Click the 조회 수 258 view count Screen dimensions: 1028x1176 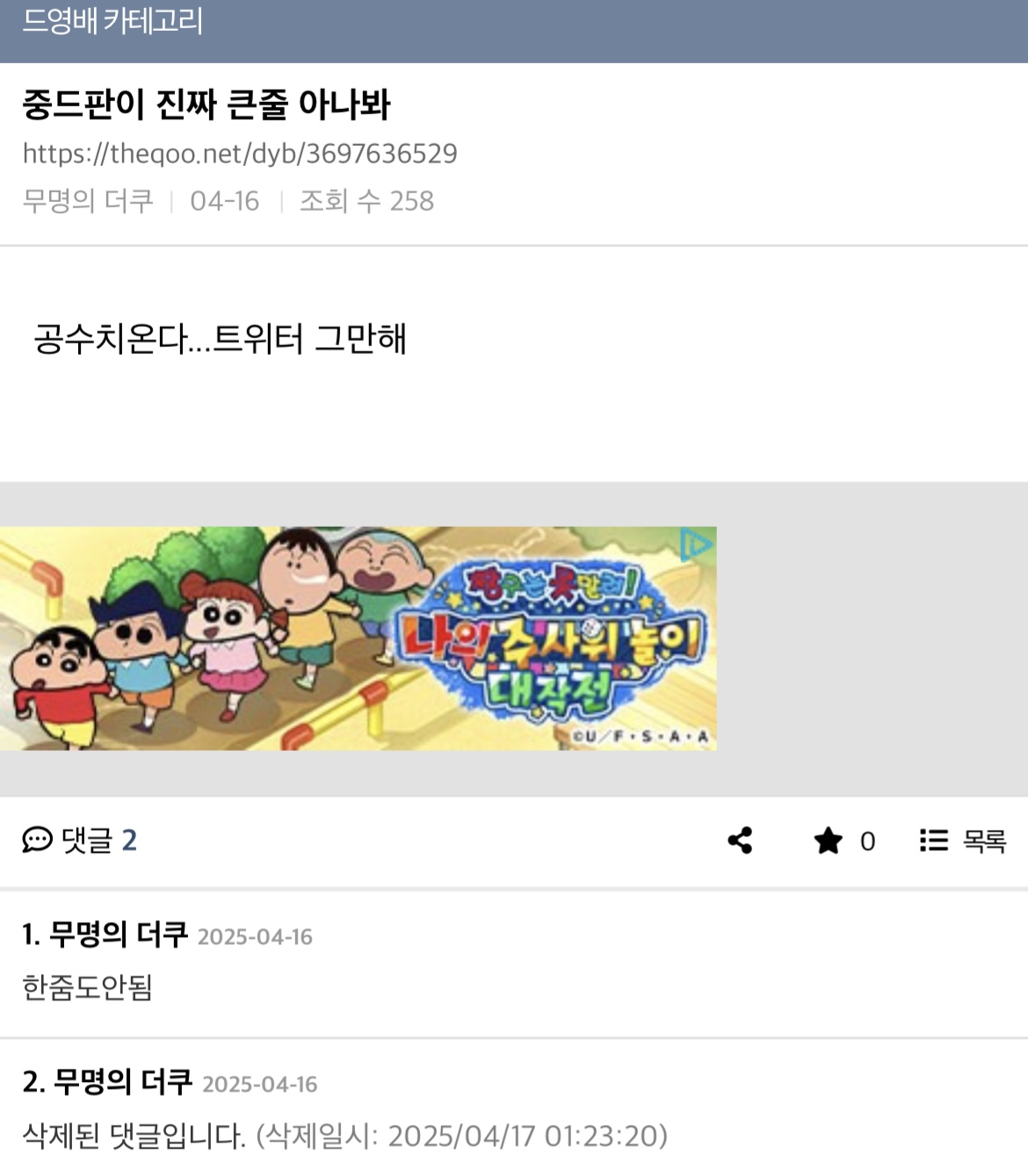point(366,201)
